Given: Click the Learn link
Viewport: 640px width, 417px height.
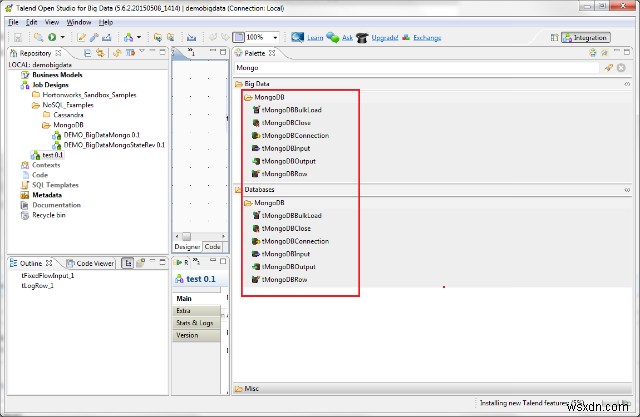Looking at the screenshot, I should tap(315, 38).
